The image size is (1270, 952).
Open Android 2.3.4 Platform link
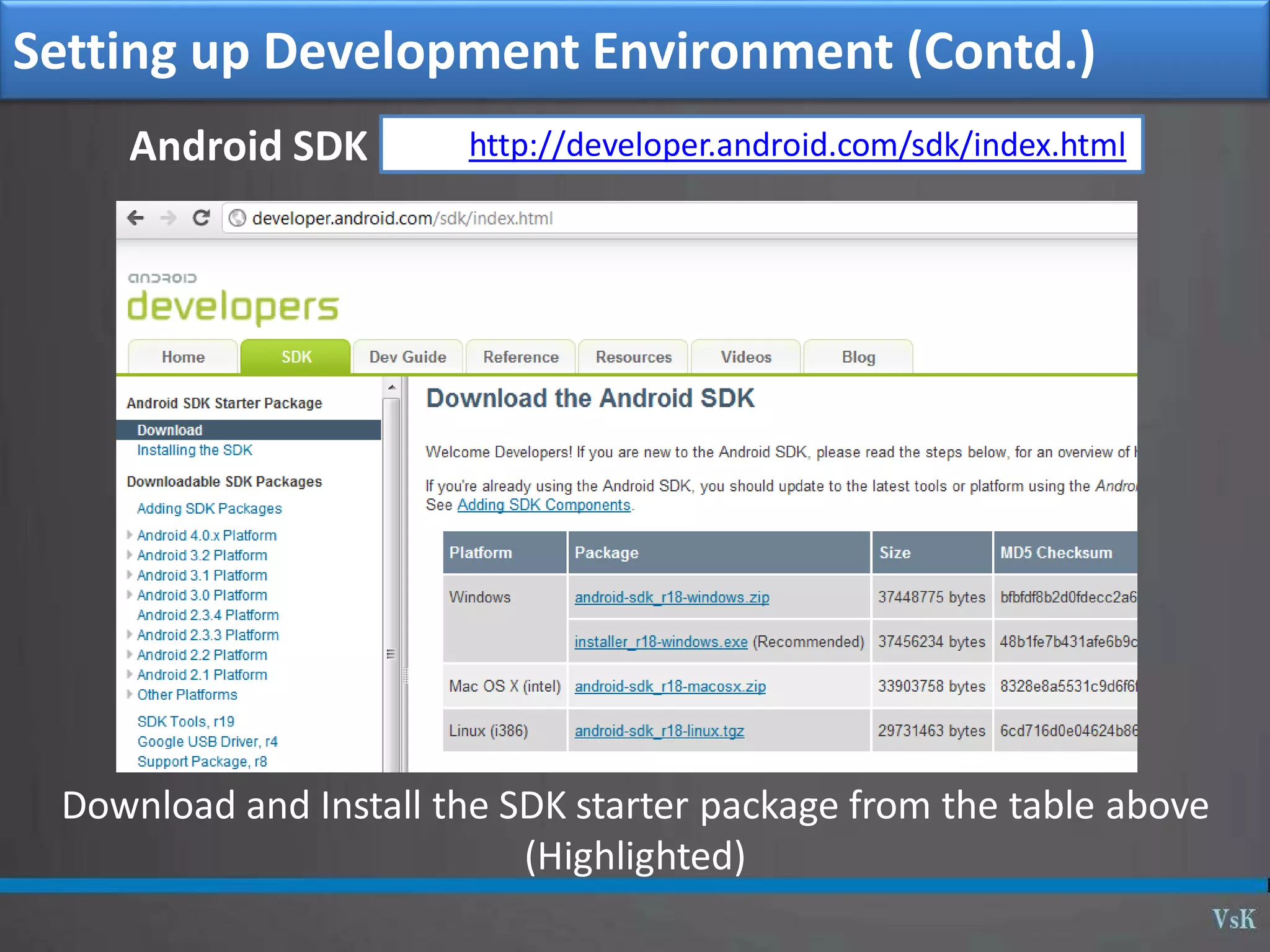pyautogui.click(x=208, y=615)
